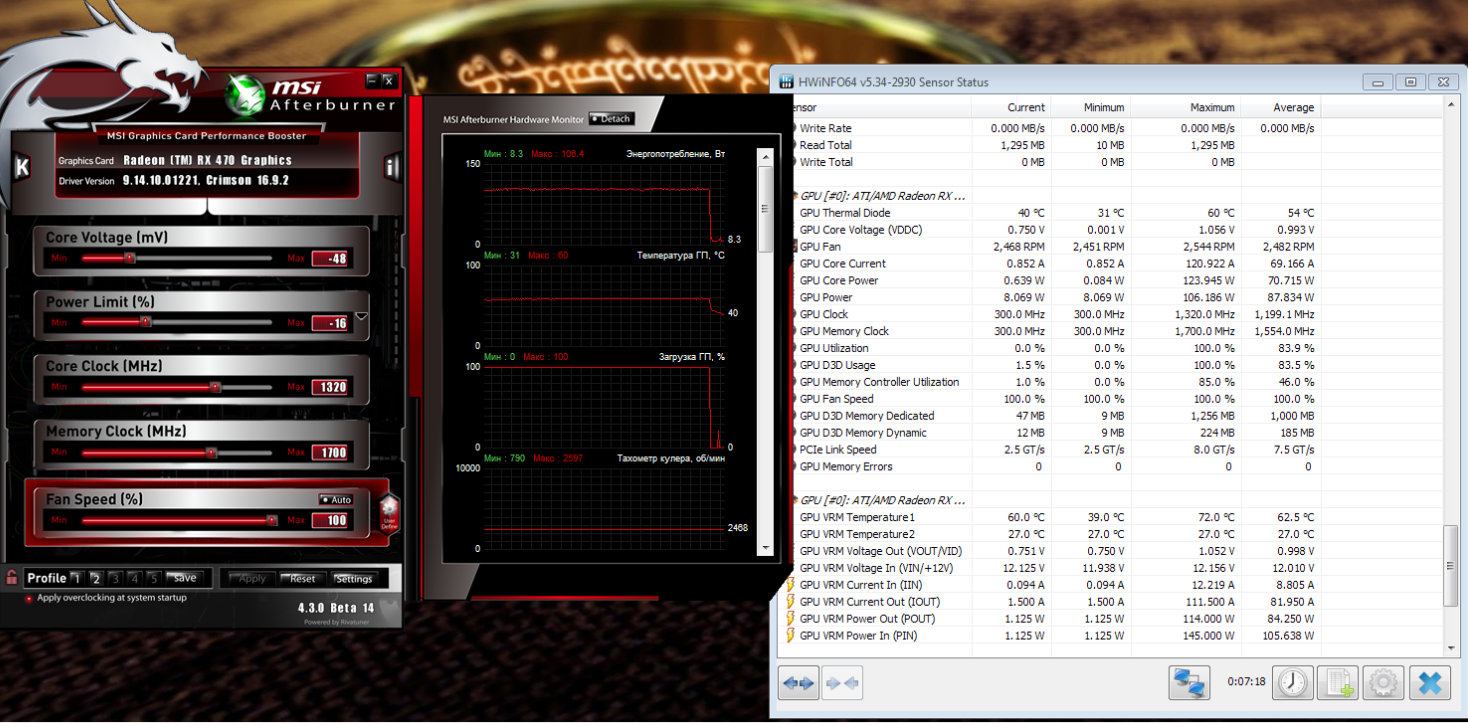Click the Memory Clock slider handle
1468x727 pixels.
pos(211,452)
